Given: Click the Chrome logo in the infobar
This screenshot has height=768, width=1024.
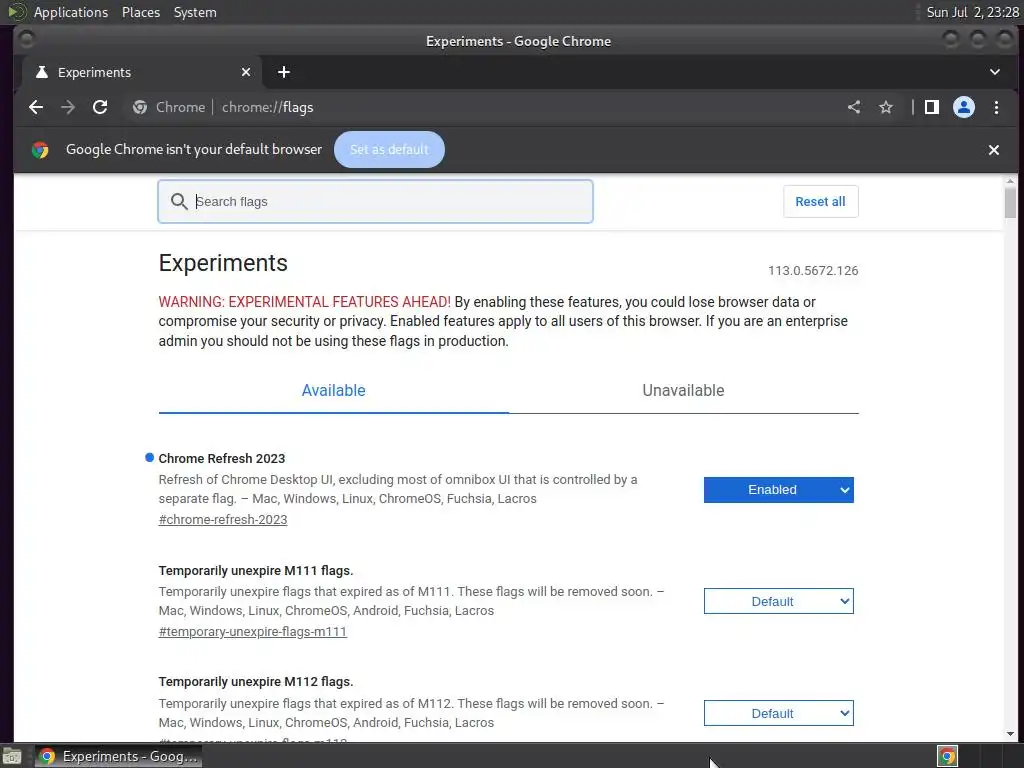Looking at the screenshot, I should click(x=40, y=150).
